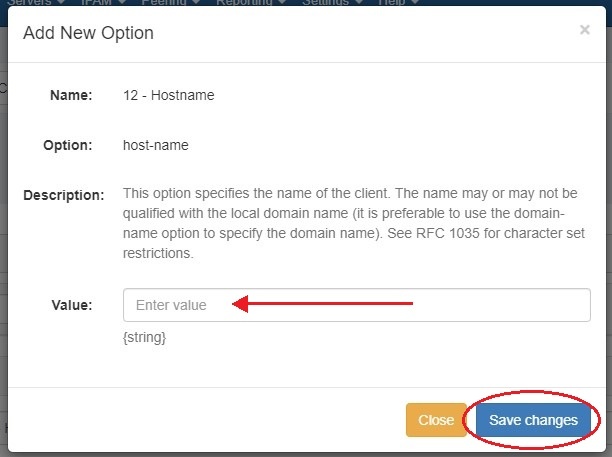
Task: Click the Name field label
Action: 71,95
